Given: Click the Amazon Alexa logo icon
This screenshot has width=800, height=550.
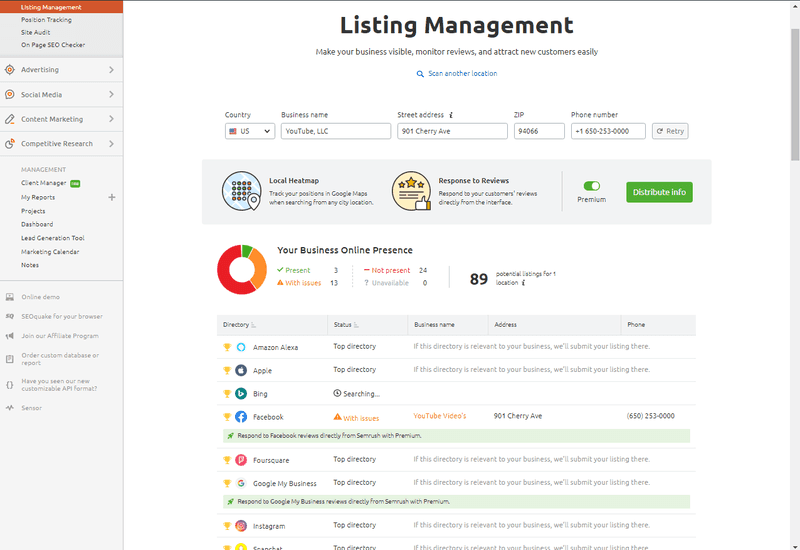Looking at the screenshot, I should click(x=241, y=347).
